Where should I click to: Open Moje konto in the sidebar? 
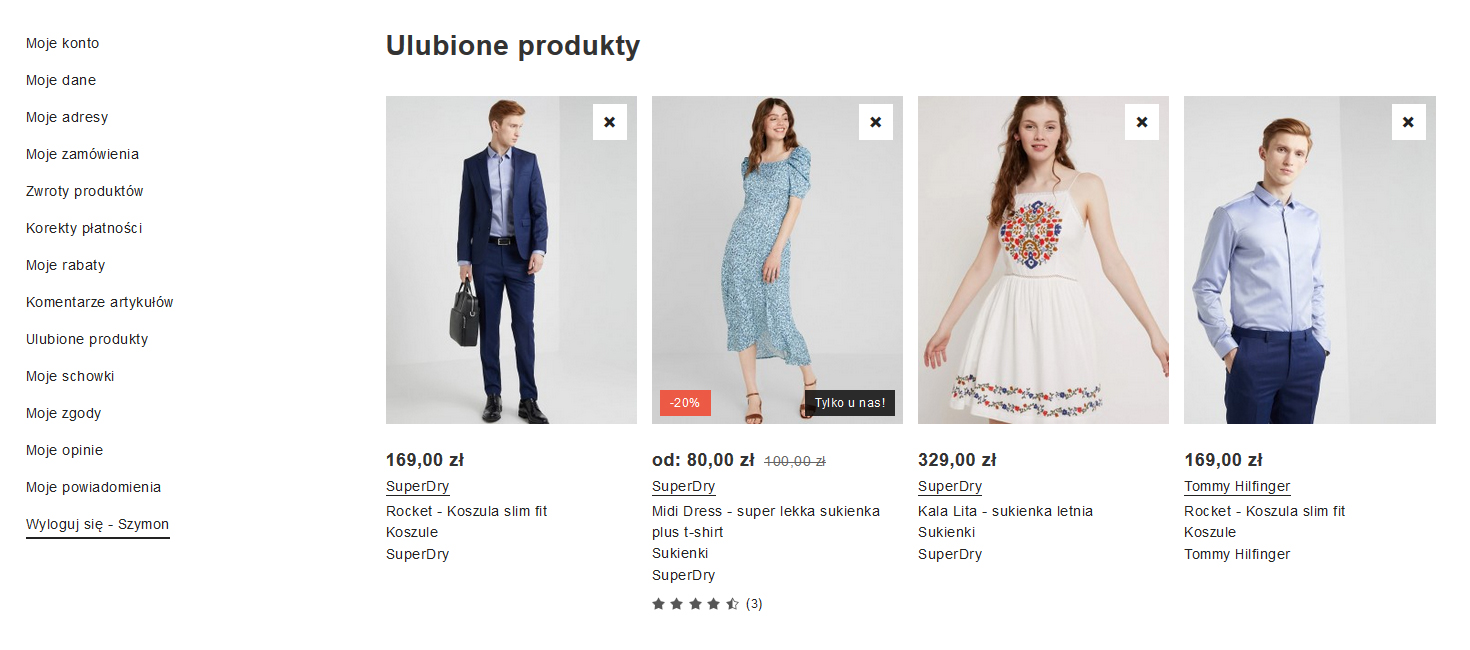pos(62,43)
